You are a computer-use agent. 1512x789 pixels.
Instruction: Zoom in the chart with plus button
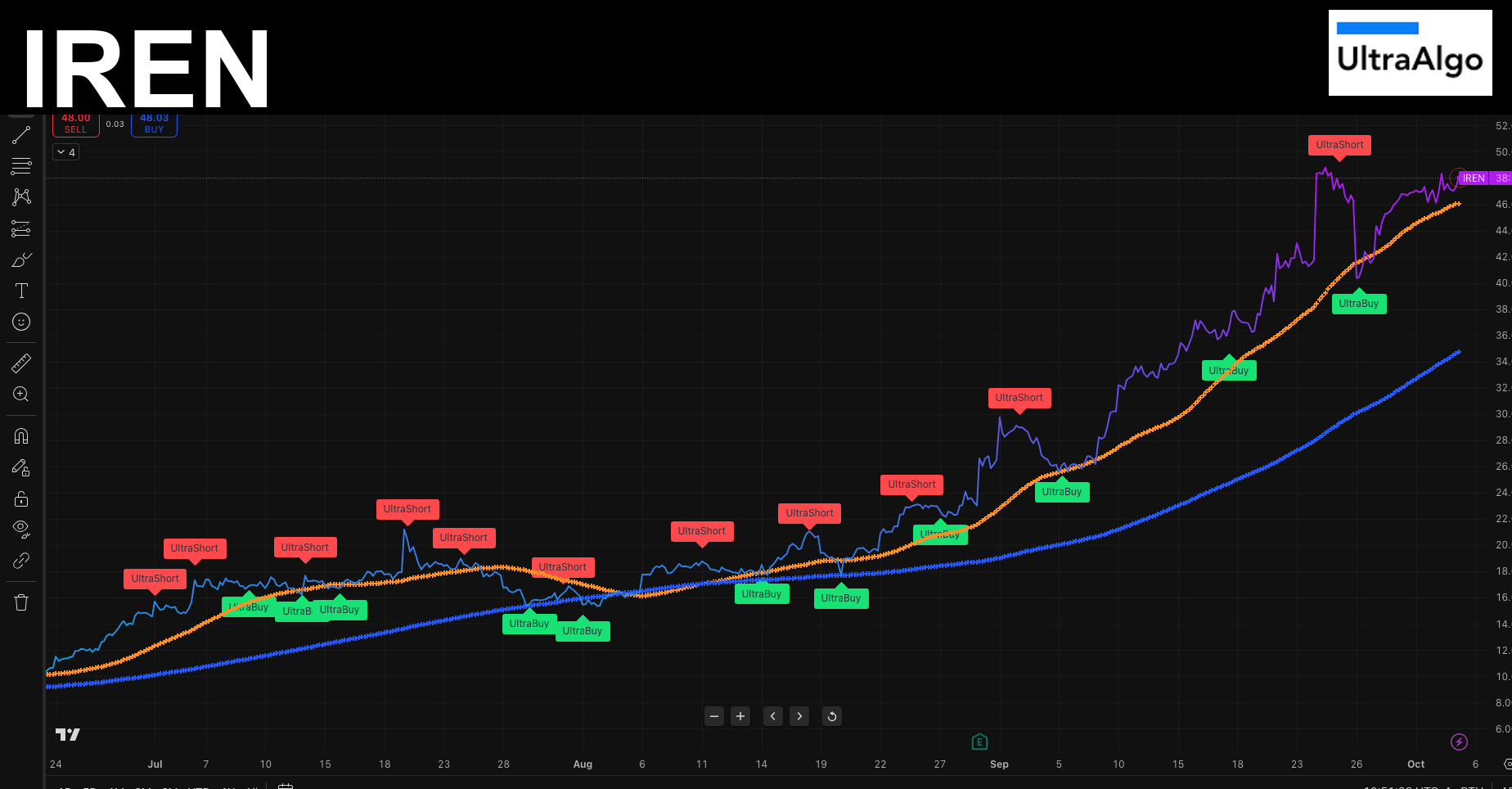coord(740,716)
